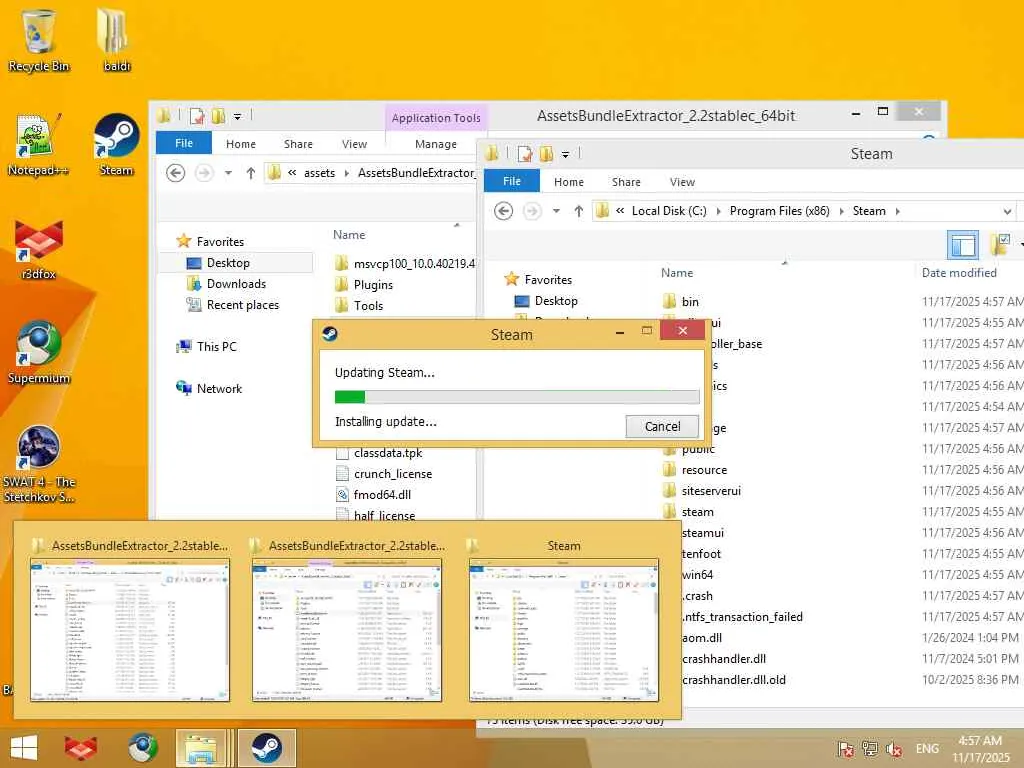The image size is (1024, 768).
Task: Click the clock in system tray
Action: pyautogui.click(x=980, y=749)
